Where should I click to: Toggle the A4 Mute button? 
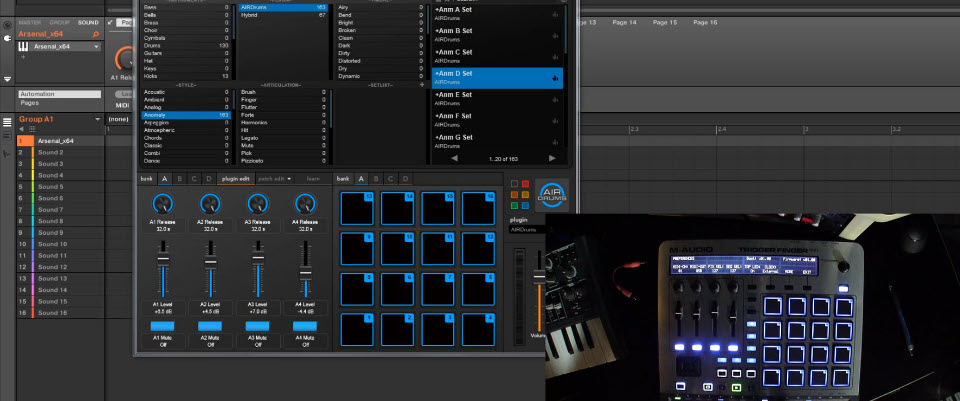[306, 326]
